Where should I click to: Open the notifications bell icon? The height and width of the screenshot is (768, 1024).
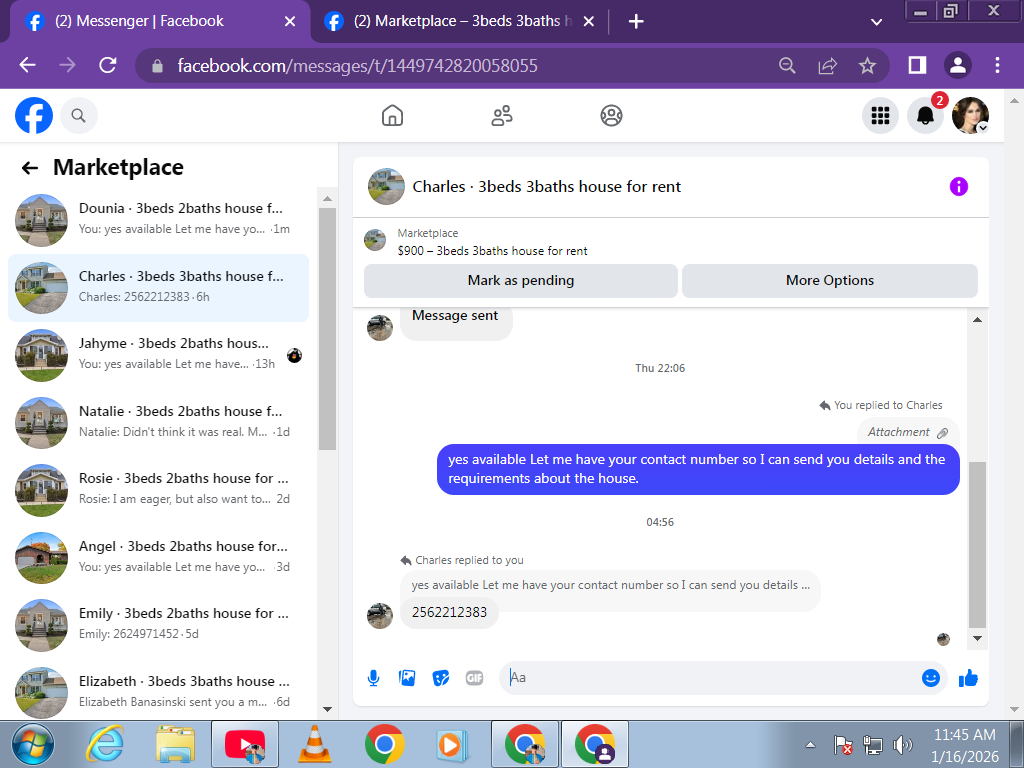point(925,116)
